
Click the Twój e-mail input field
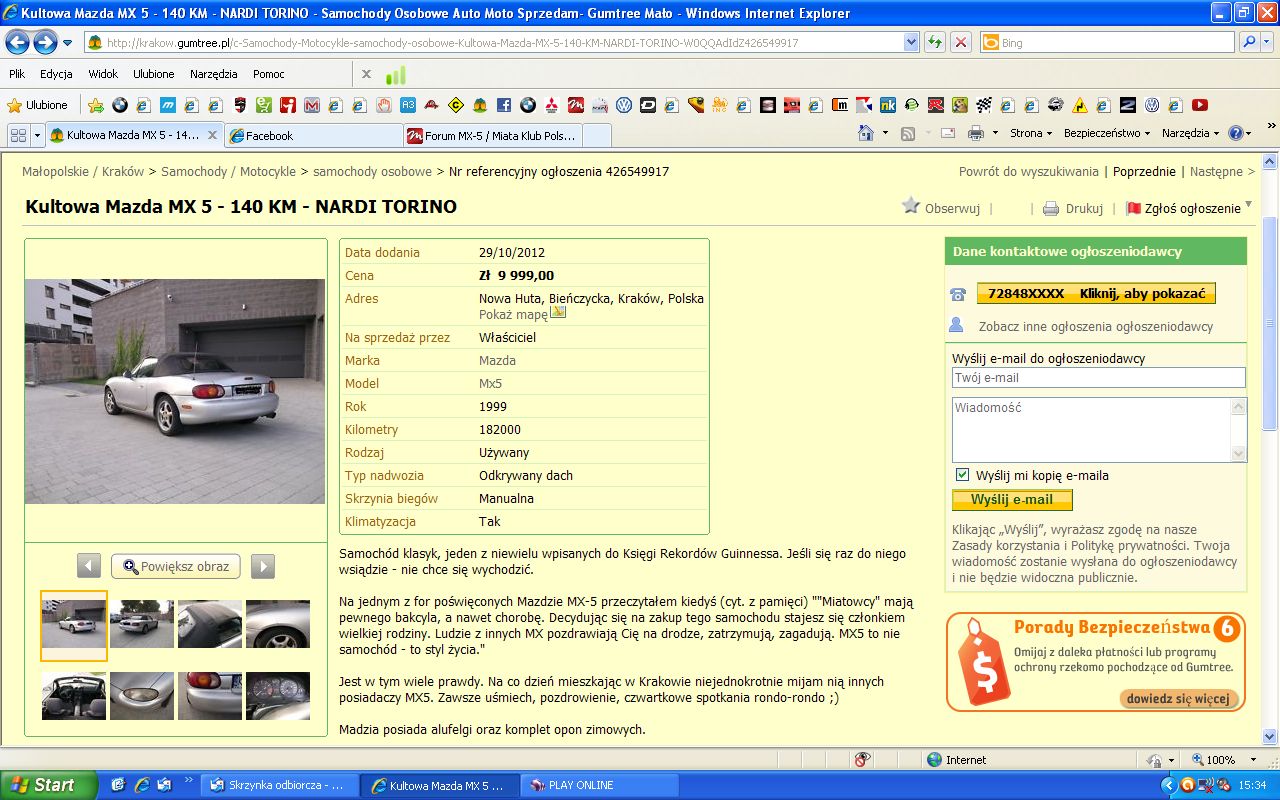(1099, 378)
